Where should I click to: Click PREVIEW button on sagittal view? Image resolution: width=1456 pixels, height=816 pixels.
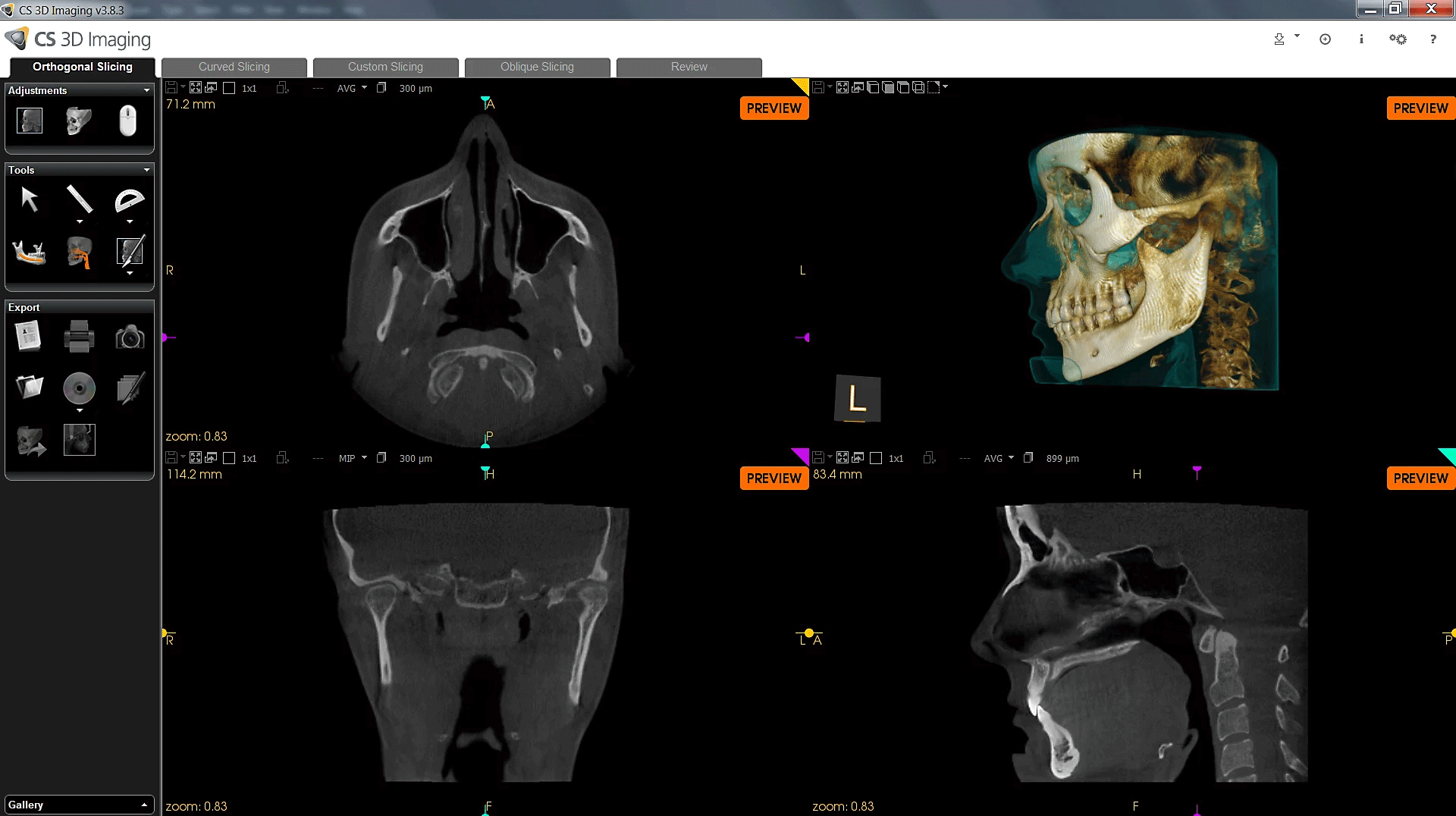click(x=1420, y=479)
